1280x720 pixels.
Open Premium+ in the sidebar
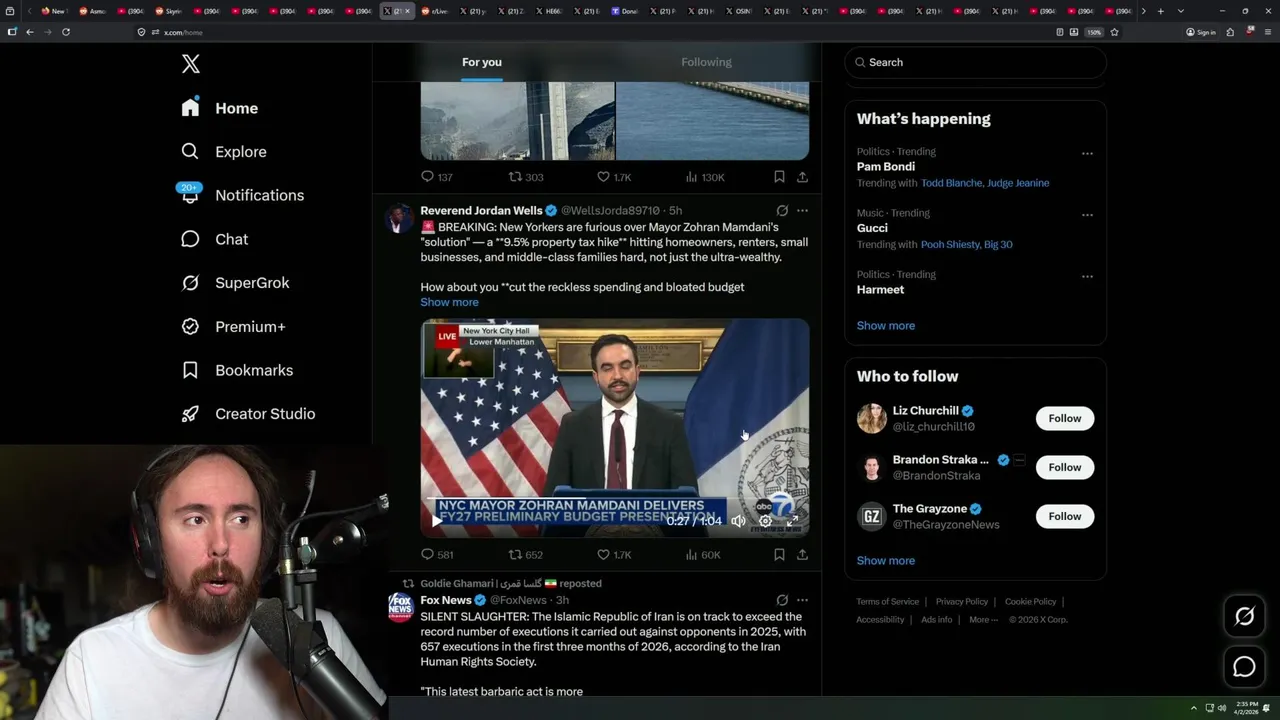[233, 326]
